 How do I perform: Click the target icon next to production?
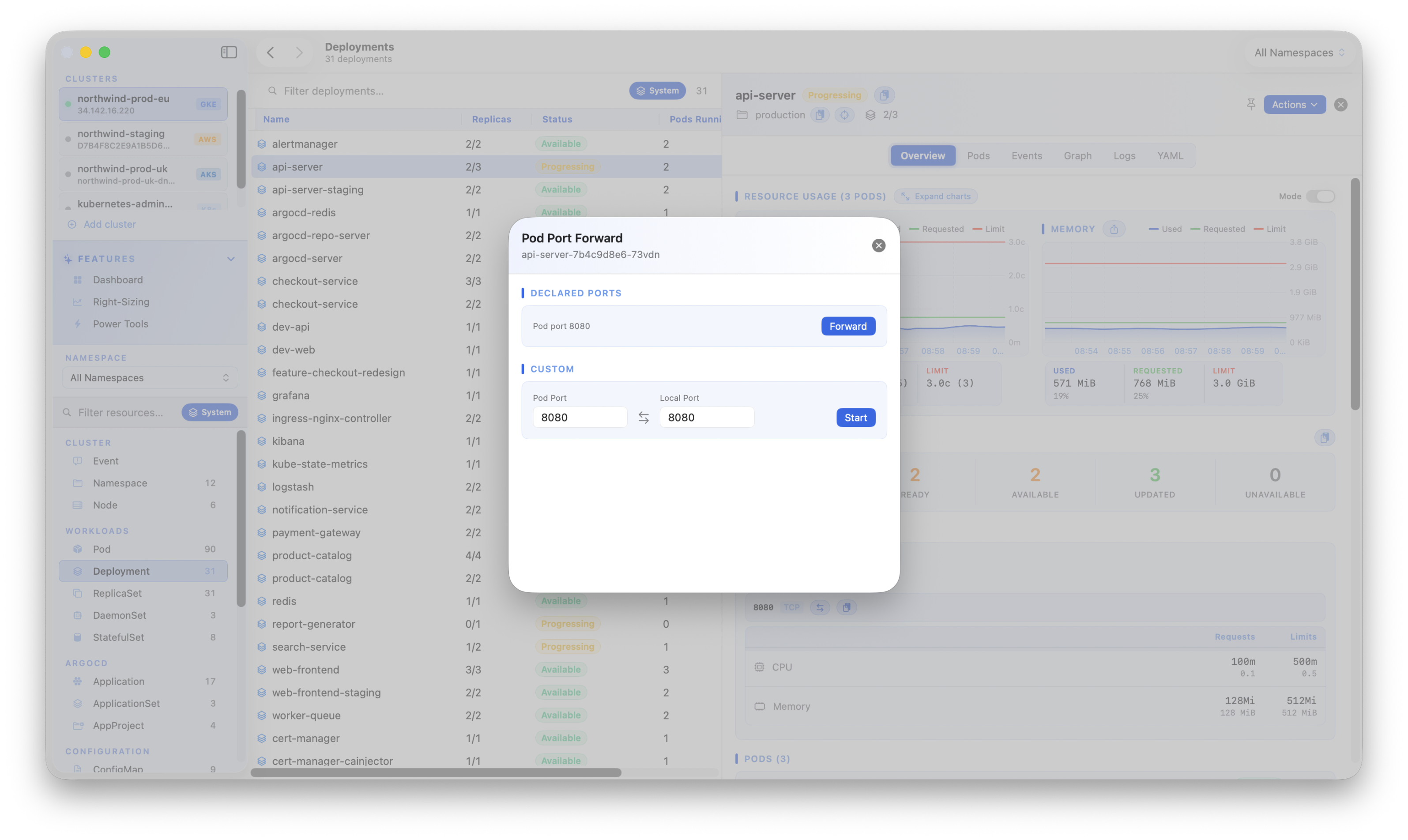click(x=844, y=115)
